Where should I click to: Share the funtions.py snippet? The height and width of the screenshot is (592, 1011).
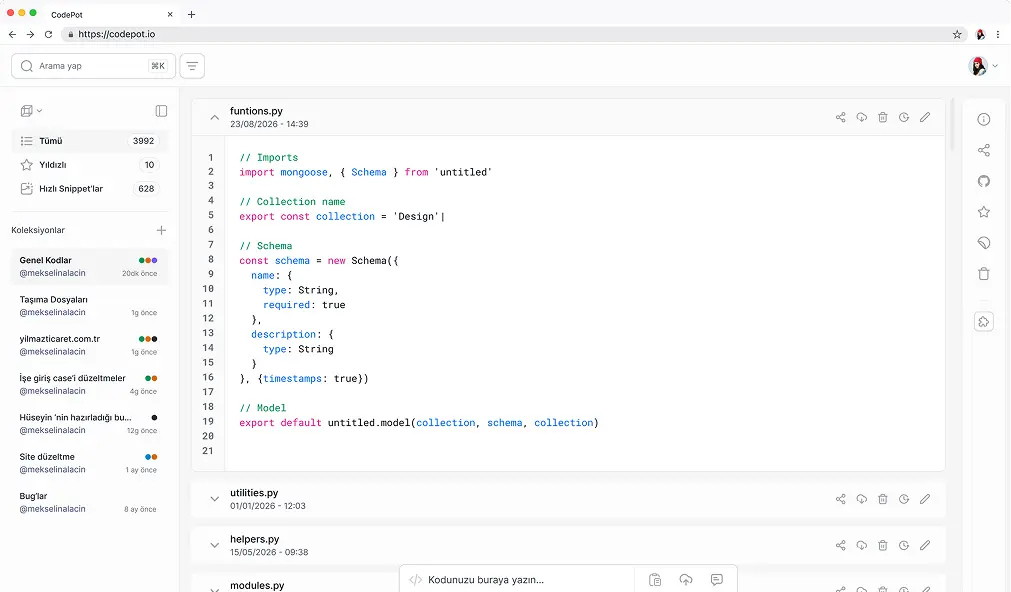click(x=840, y=117)
